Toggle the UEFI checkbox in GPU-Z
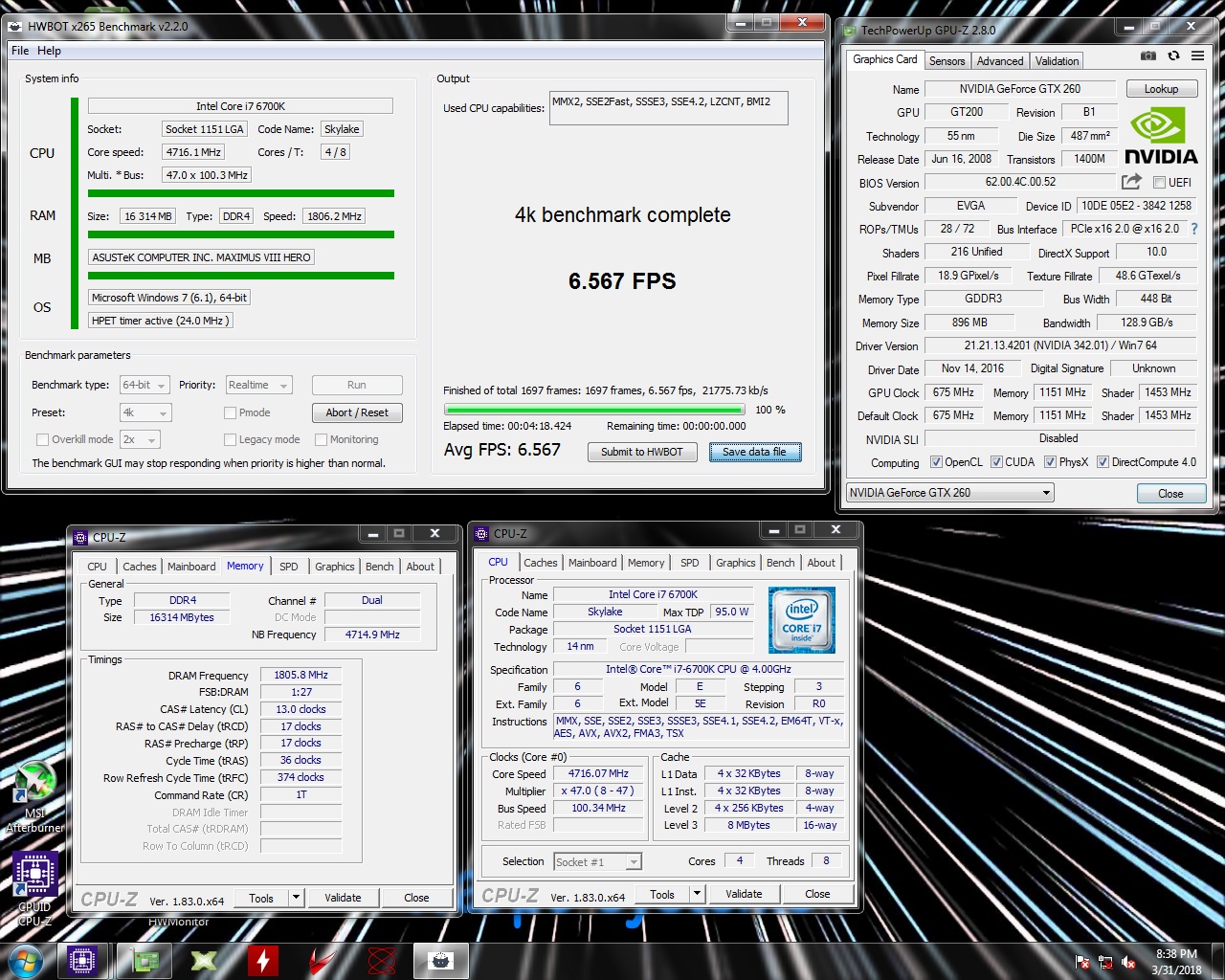This screenshot has height=980, width=1225. [x=1159, y=182]
